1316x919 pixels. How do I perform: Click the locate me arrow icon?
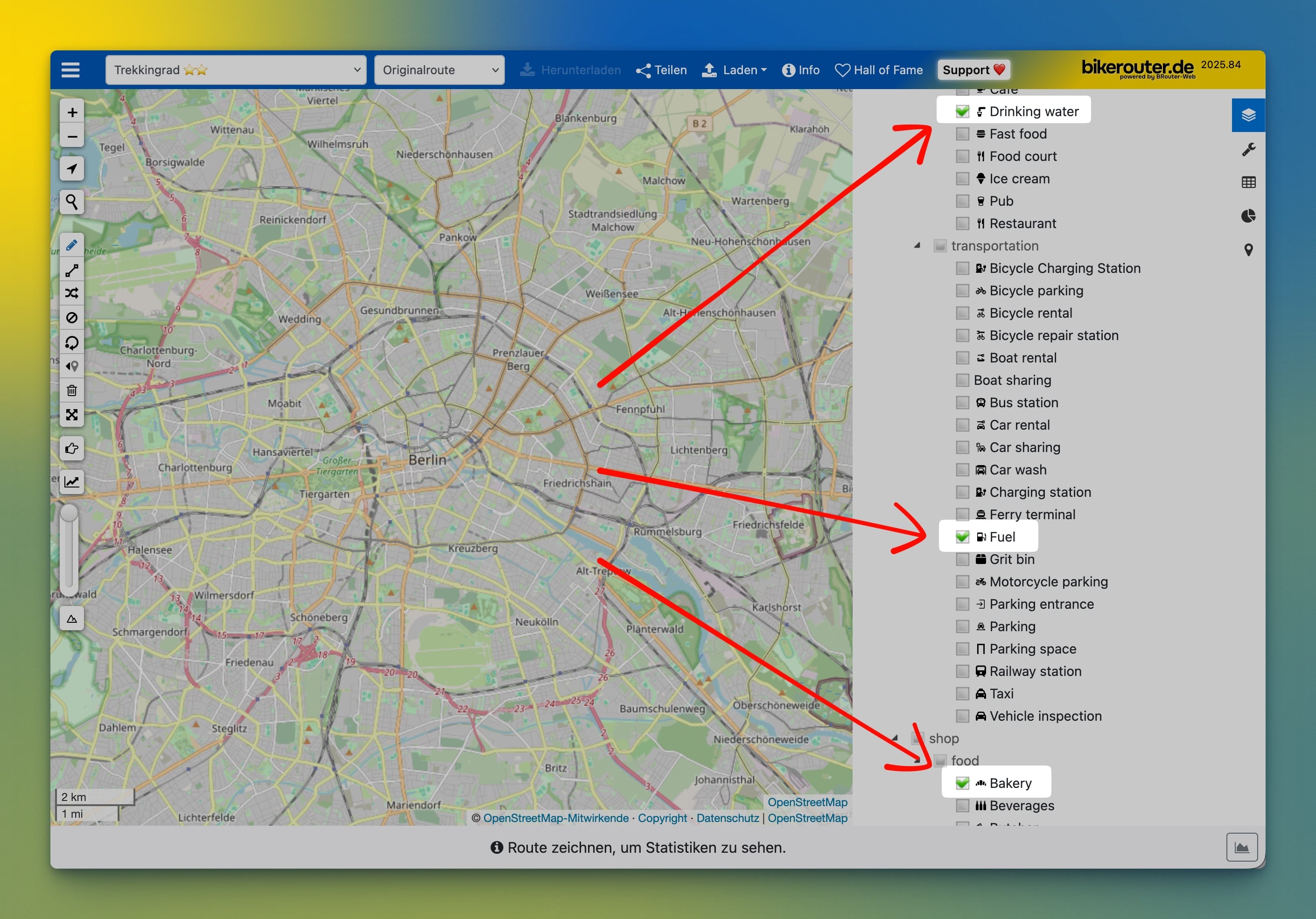[x=72, y=168]
